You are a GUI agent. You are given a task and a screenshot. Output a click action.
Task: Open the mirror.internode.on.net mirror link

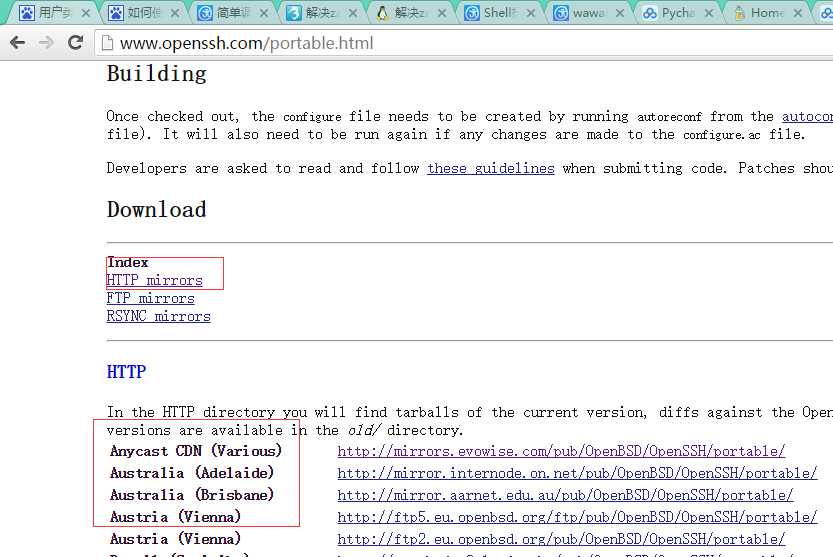(x=577, y=473)
